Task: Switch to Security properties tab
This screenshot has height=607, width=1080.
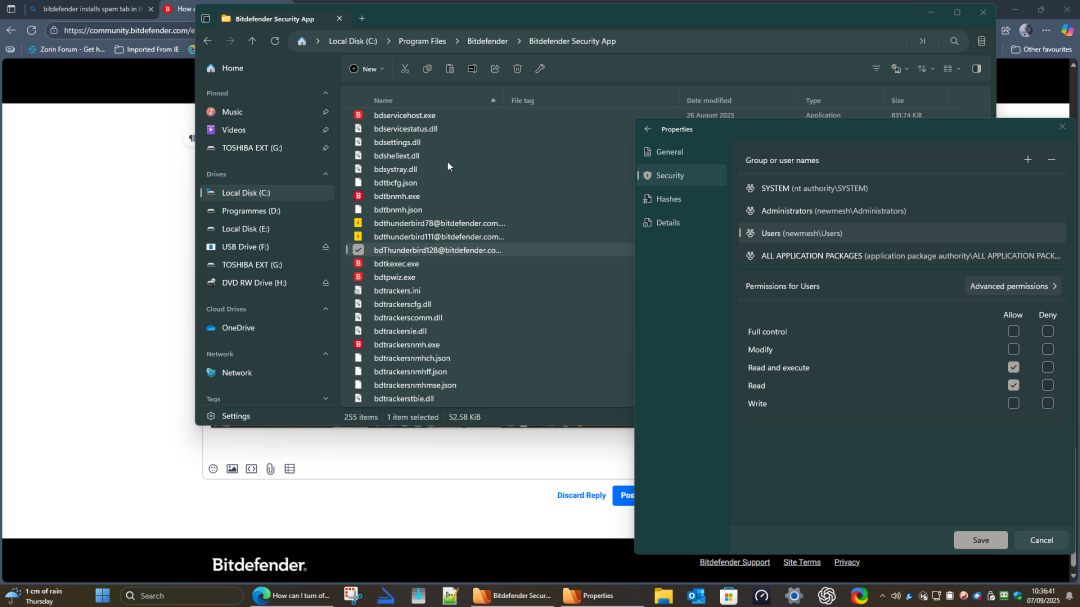Action: click(x=681, y=176)
